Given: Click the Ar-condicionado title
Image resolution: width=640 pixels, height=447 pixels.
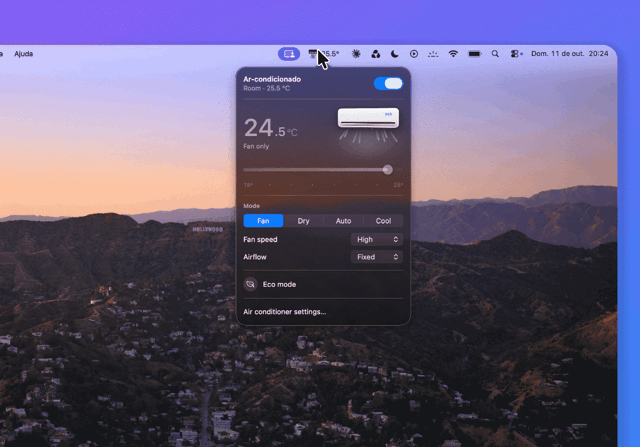Looking at the screenshot, I should [x=272, y=79].
